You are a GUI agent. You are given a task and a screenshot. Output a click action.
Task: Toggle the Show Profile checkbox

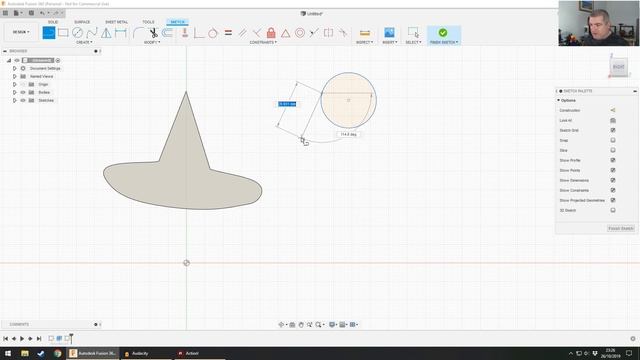click(x=613, y=160)
